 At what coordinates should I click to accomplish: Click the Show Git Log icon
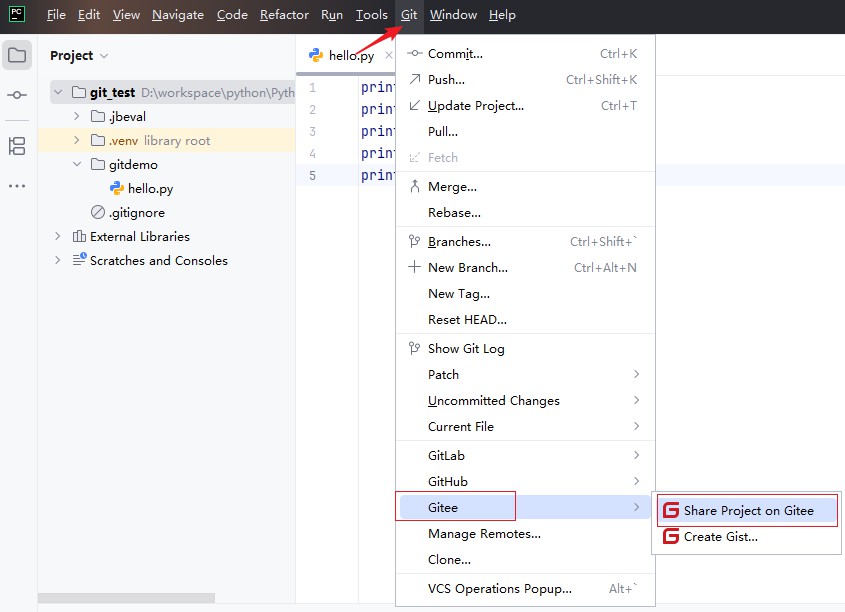[x=414, y=348]
